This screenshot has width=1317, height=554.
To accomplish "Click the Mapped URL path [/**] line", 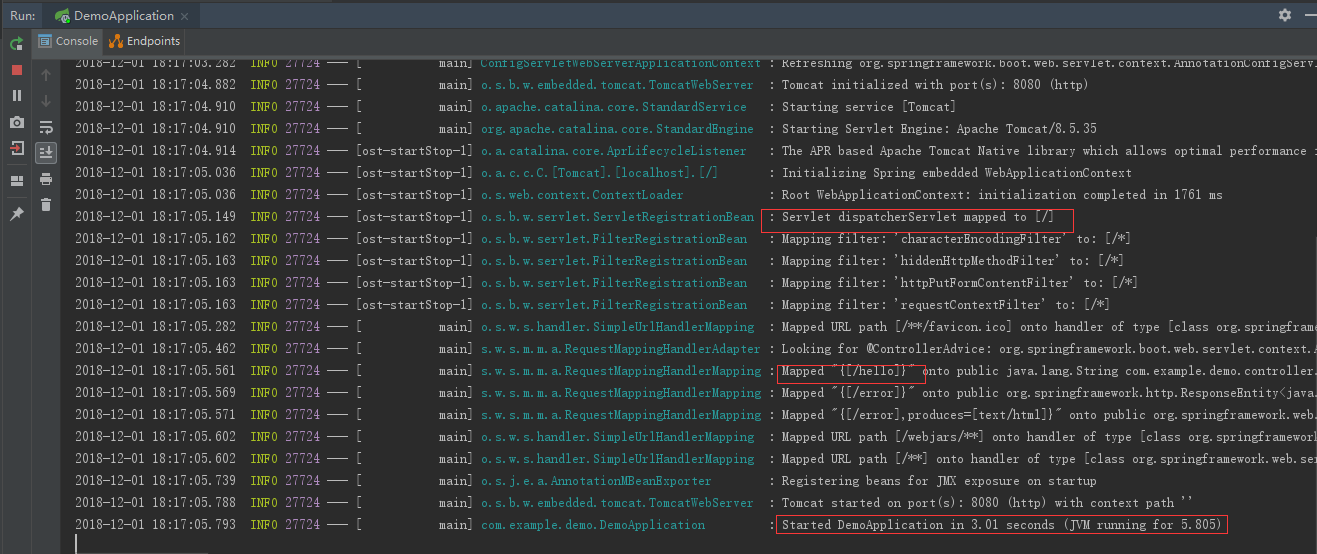I will [1049, 459].
